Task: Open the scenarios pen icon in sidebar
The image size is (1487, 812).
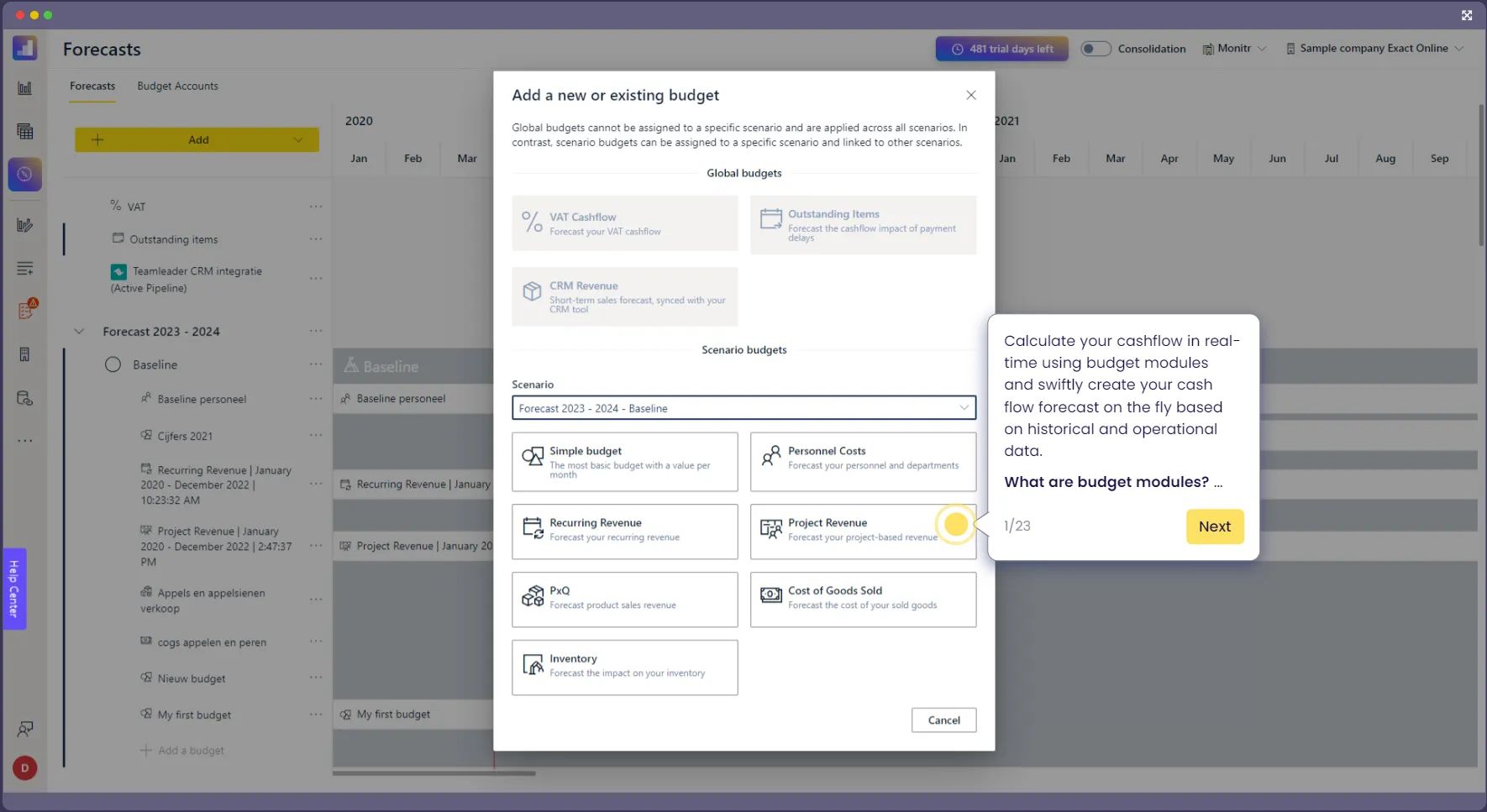Action: 24,224
